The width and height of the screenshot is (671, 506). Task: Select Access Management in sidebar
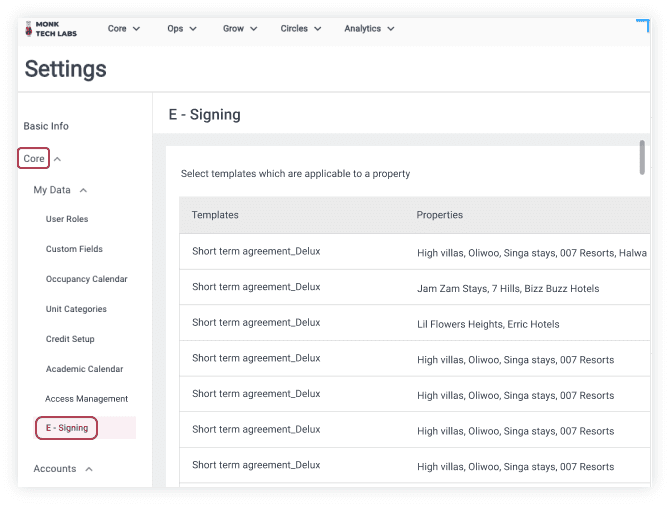pyautogui.click(x=86, y=399)
